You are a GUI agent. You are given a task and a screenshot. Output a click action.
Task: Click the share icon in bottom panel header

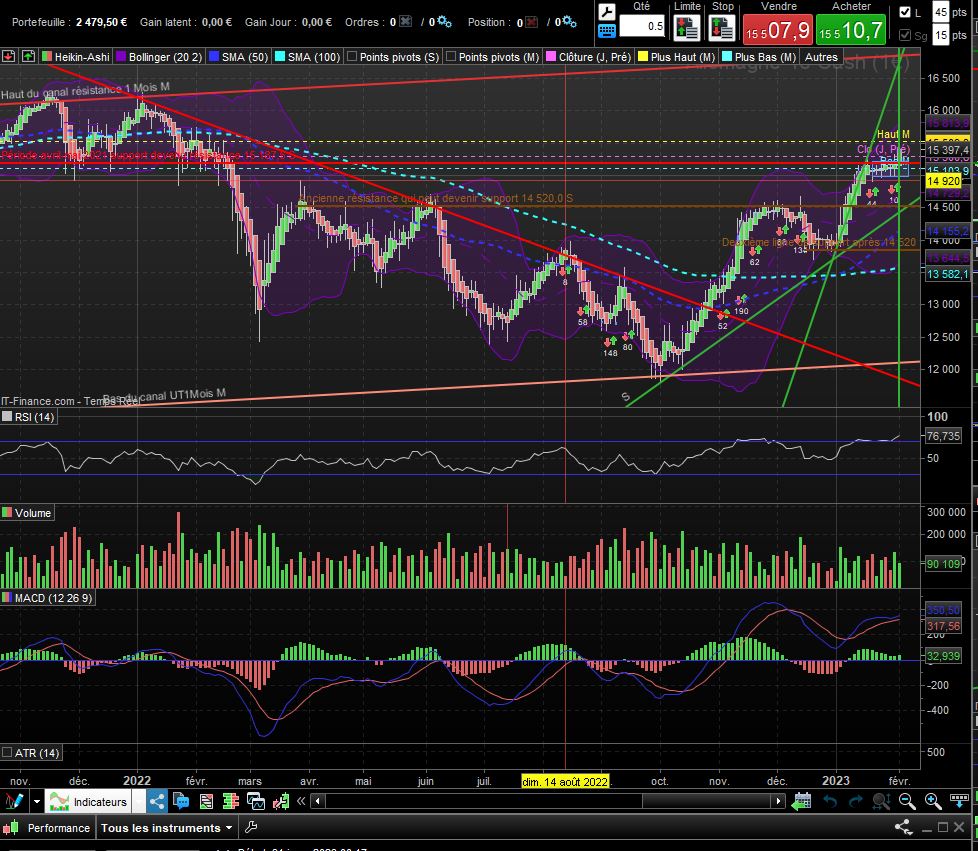[903, 828]
